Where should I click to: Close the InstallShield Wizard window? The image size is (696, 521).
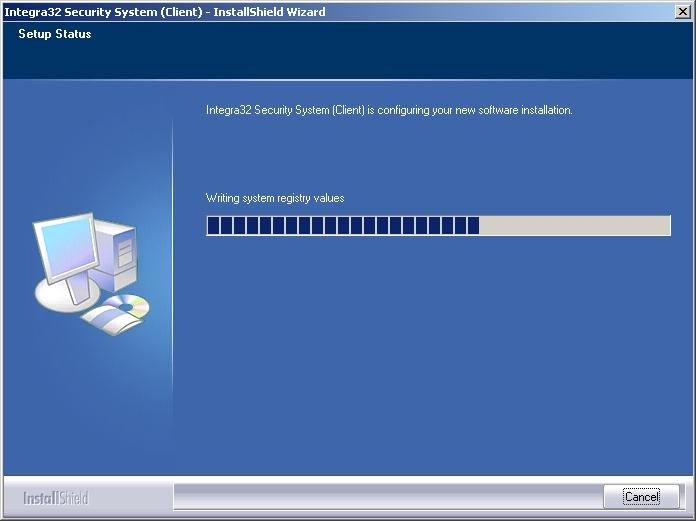click(x=682, y=12)
